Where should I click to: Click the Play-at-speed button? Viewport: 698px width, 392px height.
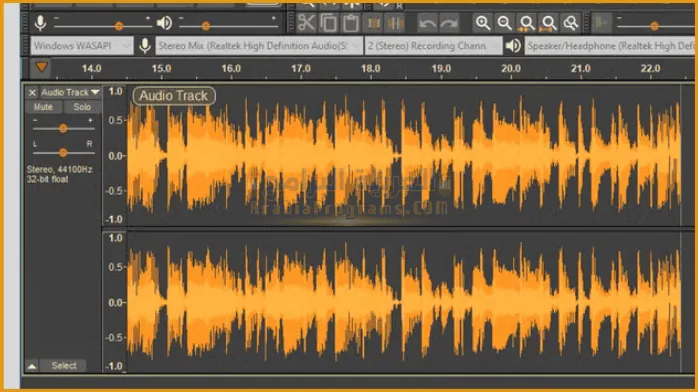tap(602, 23)
